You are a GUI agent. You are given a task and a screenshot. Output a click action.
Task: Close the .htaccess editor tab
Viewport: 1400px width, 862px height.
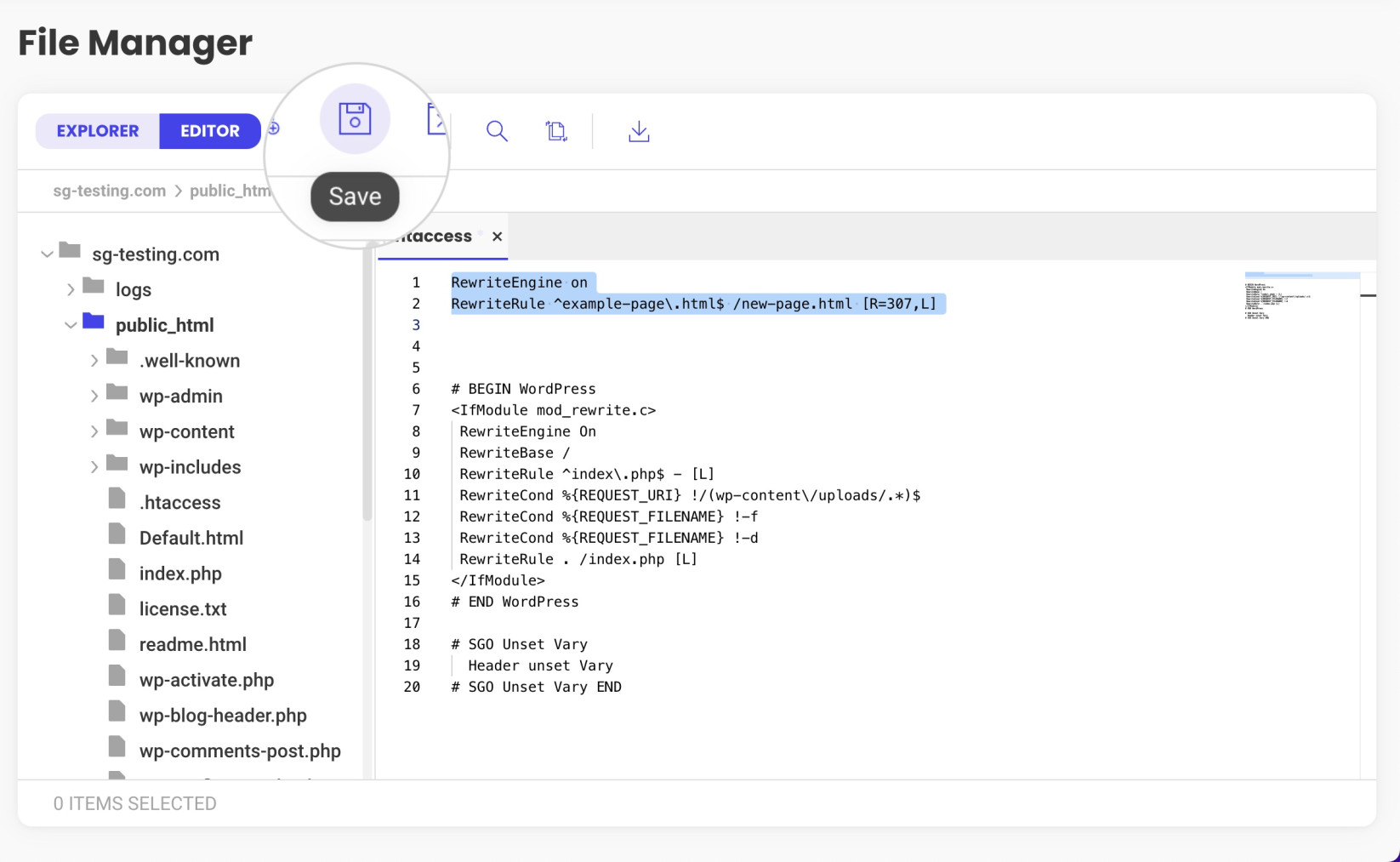point(498,237)
